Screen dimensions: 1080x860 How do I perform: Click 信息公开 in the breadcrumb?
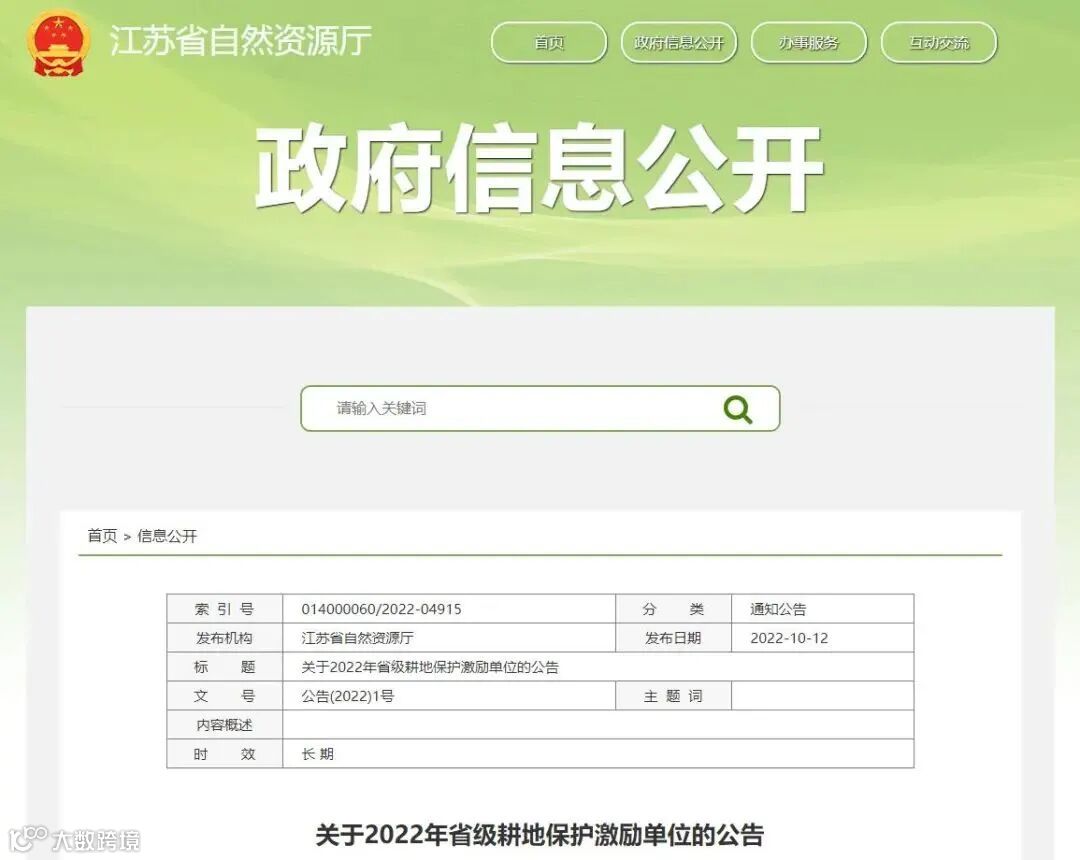(167, 536)
